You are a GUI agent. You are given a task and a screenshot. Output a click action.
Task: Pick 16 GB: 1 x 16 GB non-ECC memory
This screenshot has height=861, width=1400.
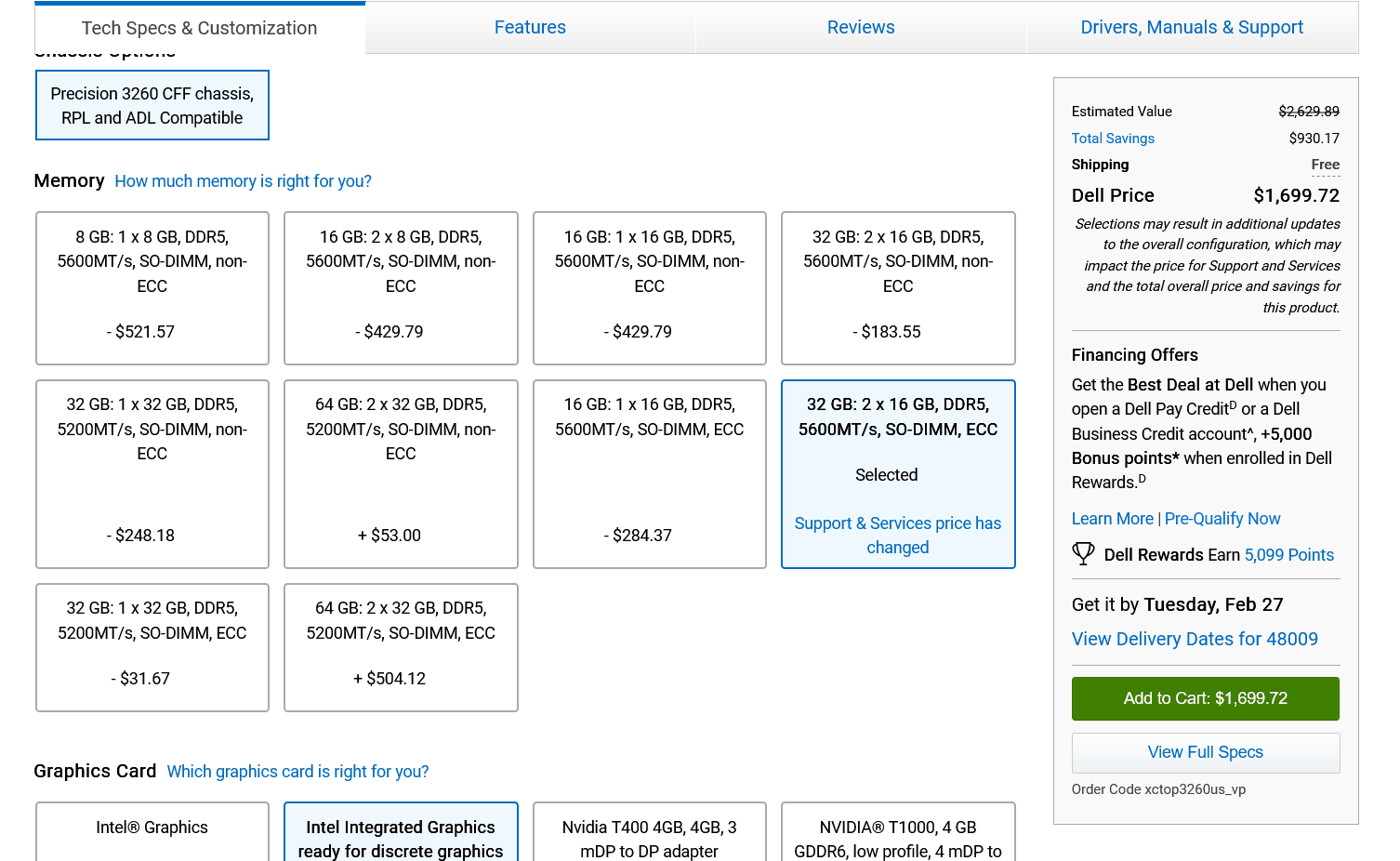pos(650,288)
